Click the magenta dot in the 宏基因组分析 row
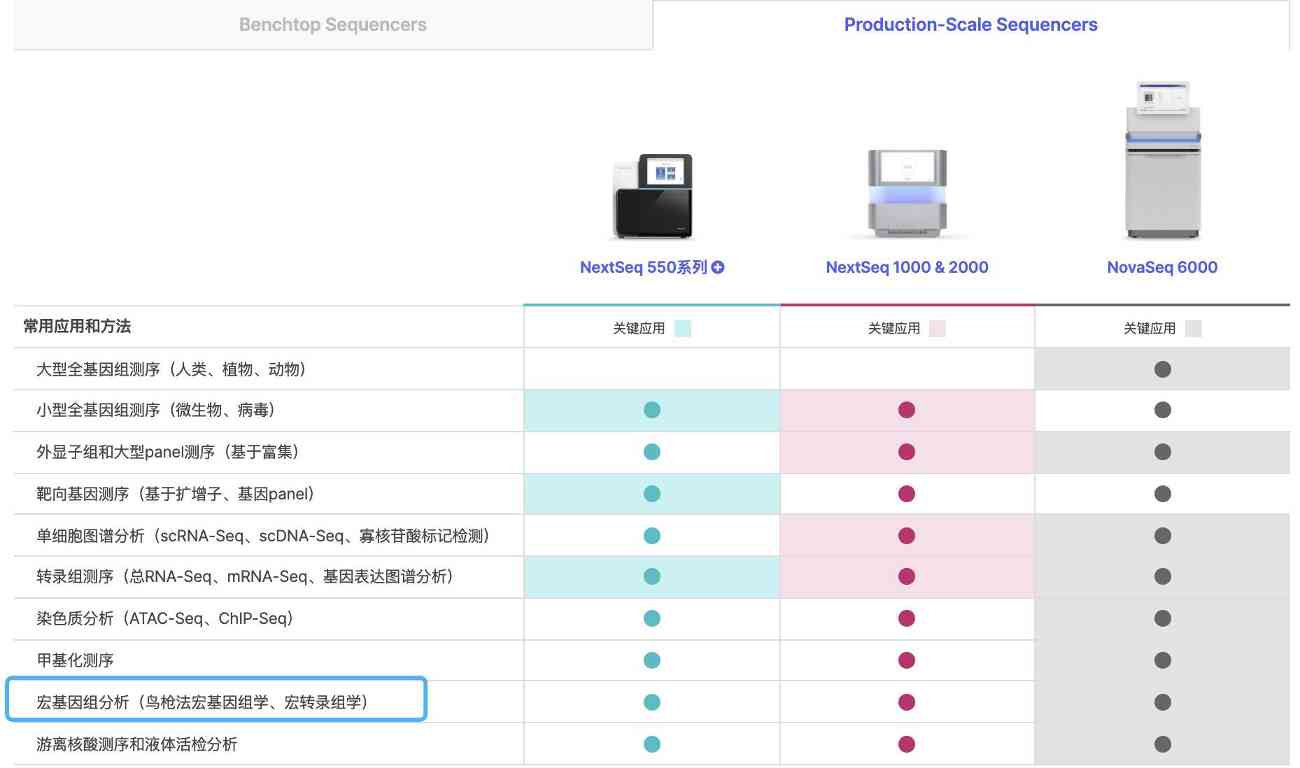This screenshot has width=1300, height=768. coord(907,703)
